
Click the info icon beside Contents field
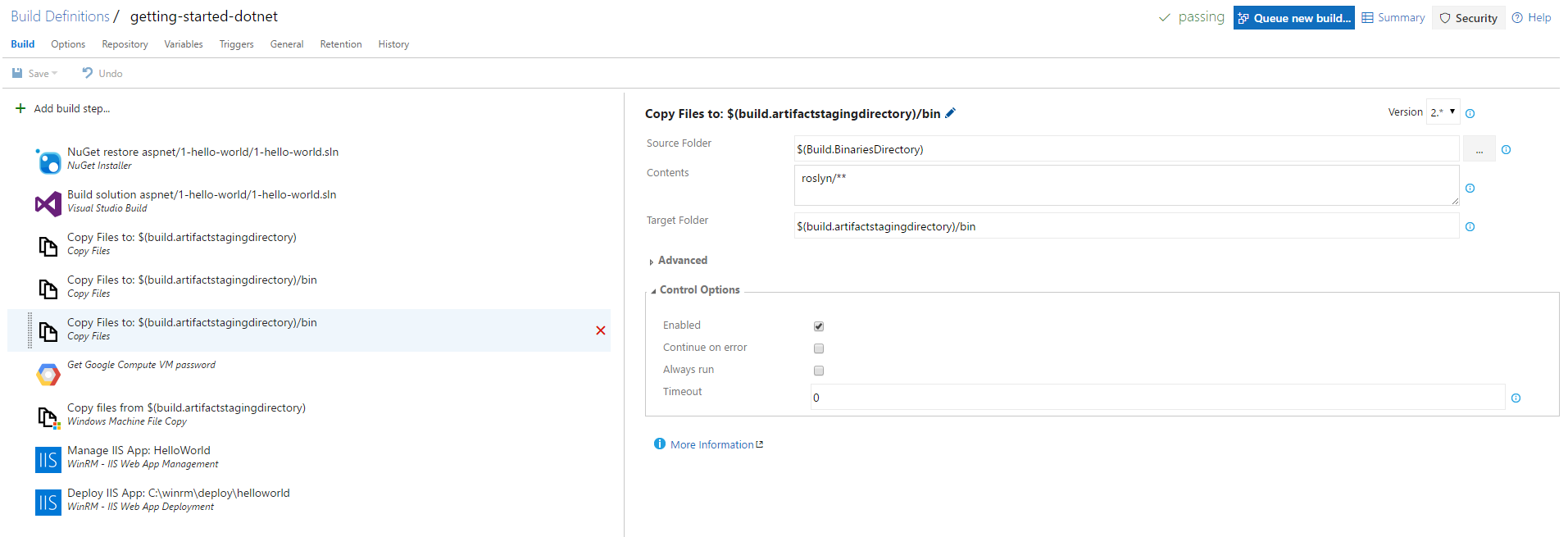coord(1470,188)
